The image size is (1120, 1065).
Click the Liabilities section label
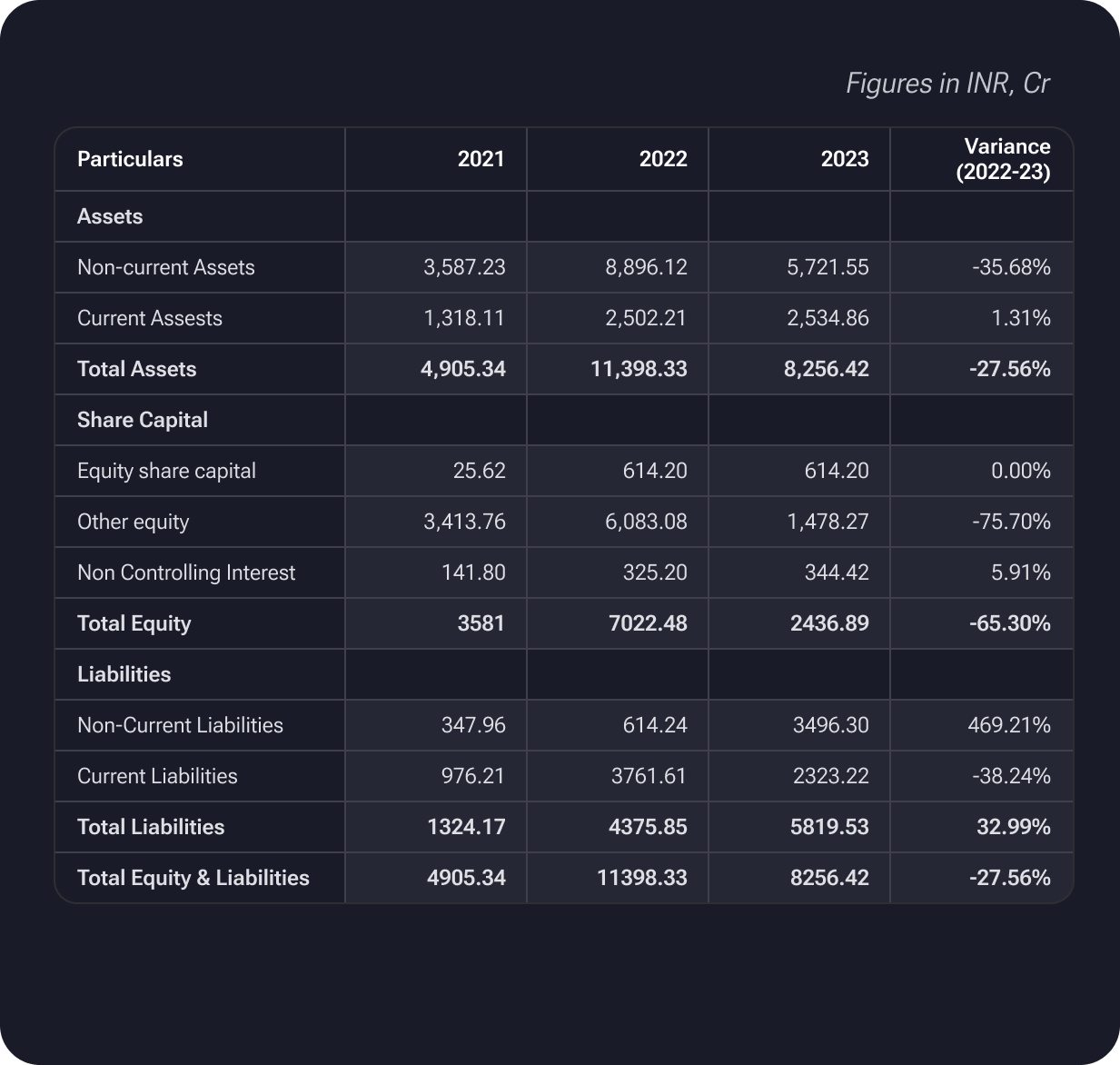(124, 674)
